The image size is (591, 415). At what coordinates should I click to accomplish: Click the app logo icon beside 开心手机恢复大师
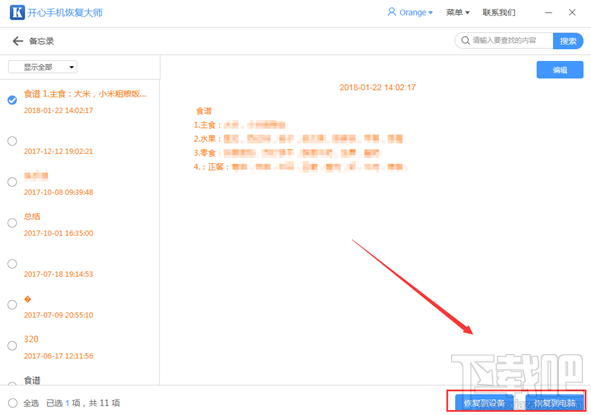coord(17,12)
